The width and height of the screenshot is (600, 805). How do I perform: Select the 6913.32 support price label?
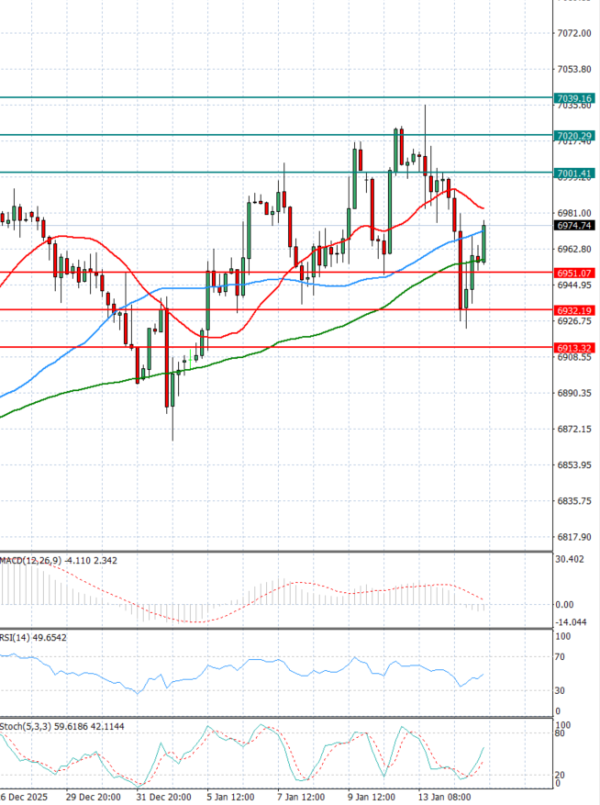point(574,347)
